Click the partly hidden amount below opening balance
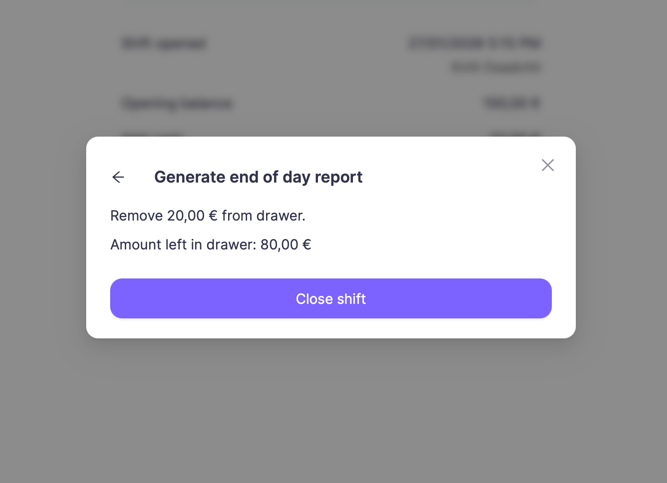 pyautogui.click(x=514, y=134)
